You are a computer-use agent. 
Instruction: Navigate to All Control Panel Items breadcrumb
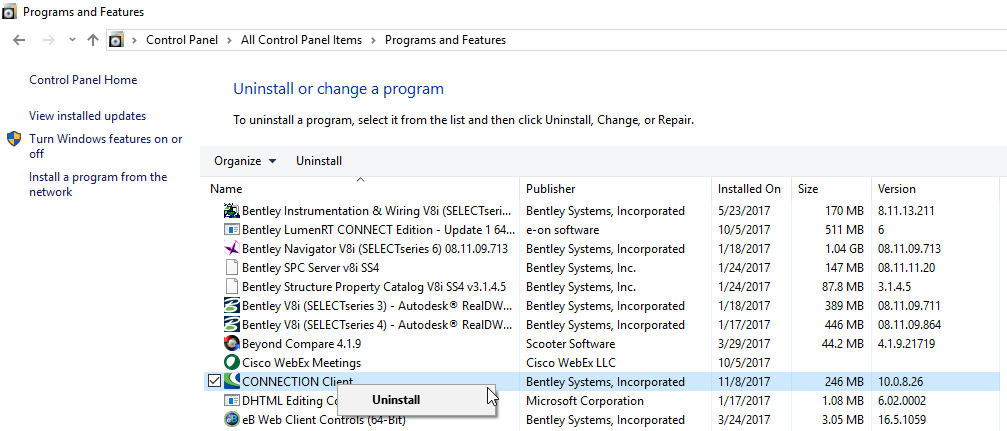(x=301, y=40)
